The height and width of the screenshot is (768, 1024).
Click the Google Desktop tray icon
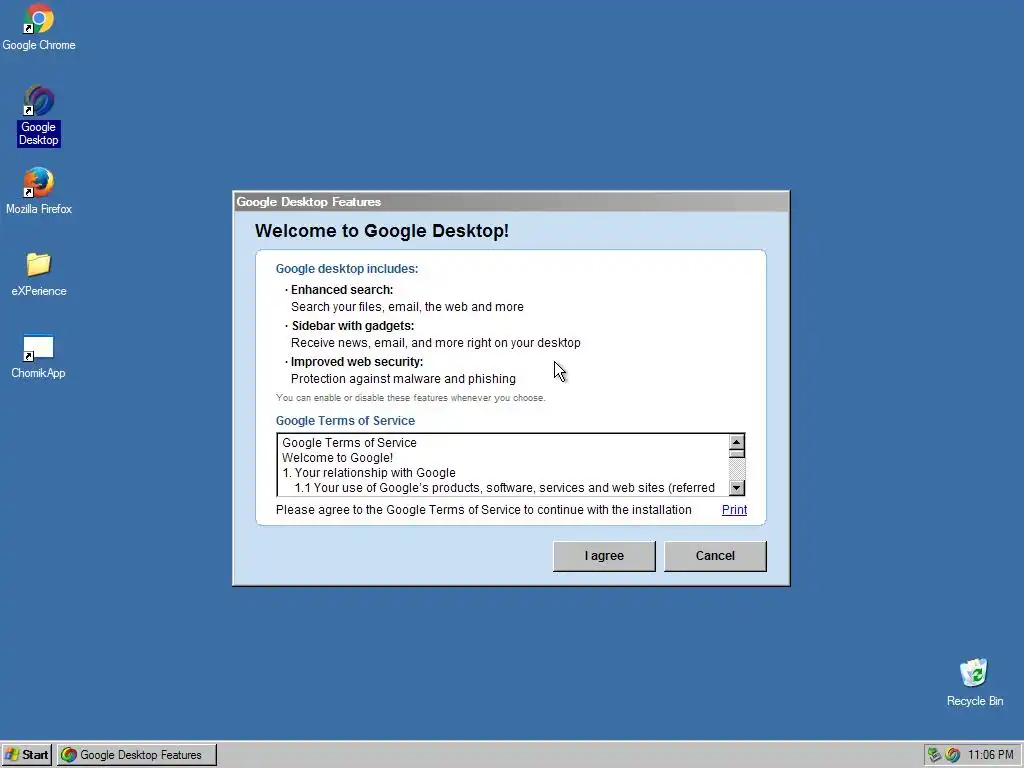pos(953,755)
